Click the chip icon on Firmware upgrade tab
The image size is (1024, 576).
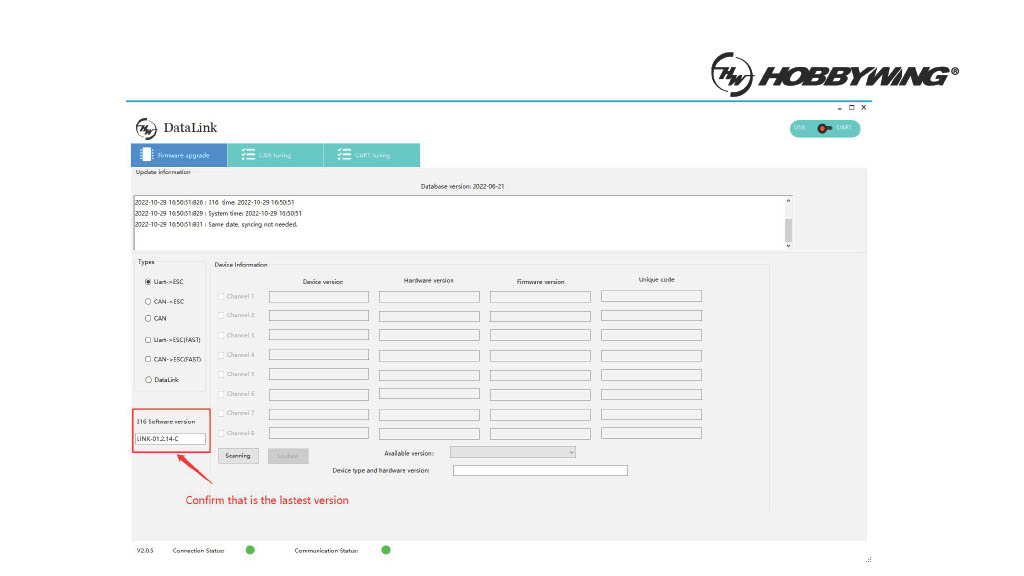pos(146,155)
